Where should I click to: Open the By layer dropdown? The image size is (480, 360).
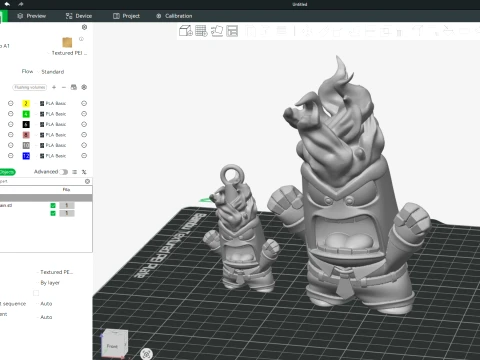(x=49, y=283)
